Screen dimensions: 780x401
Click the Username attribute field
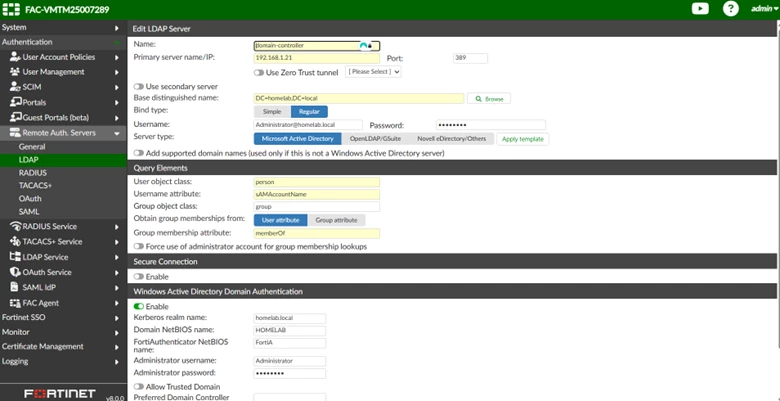316,195
